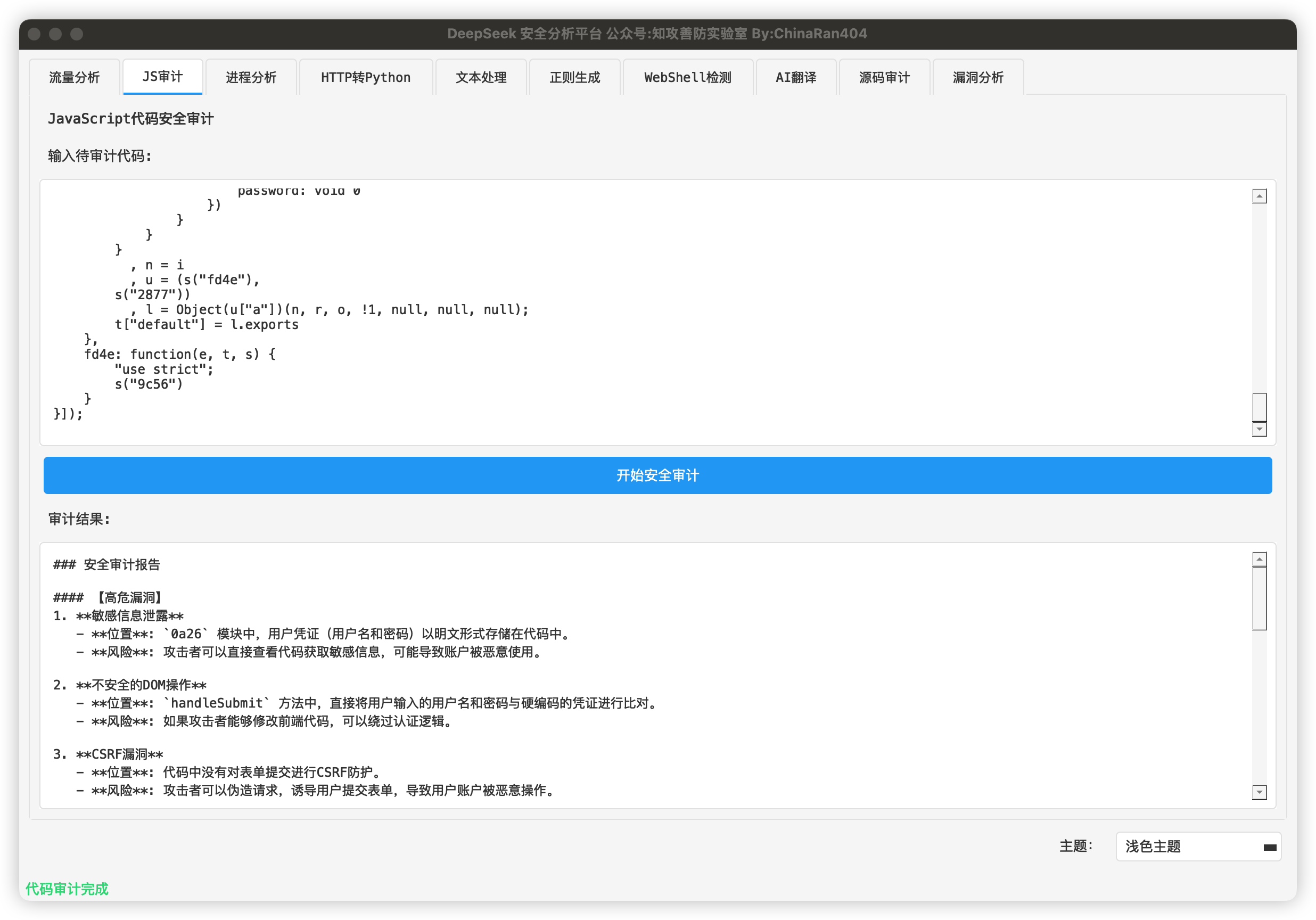Open the 浅色主题 theme dropdown
This screenshot has height=920, width=1316.
(x=1198, y=847)
